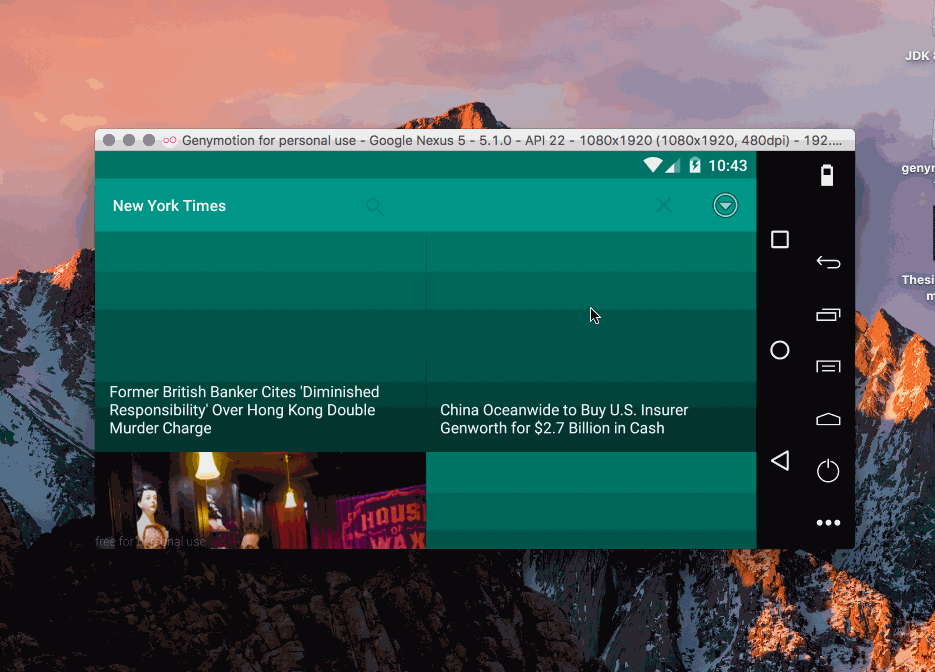Click the New York Times title
The width and height of the screenshot is (935, 672).
(169, 206)
